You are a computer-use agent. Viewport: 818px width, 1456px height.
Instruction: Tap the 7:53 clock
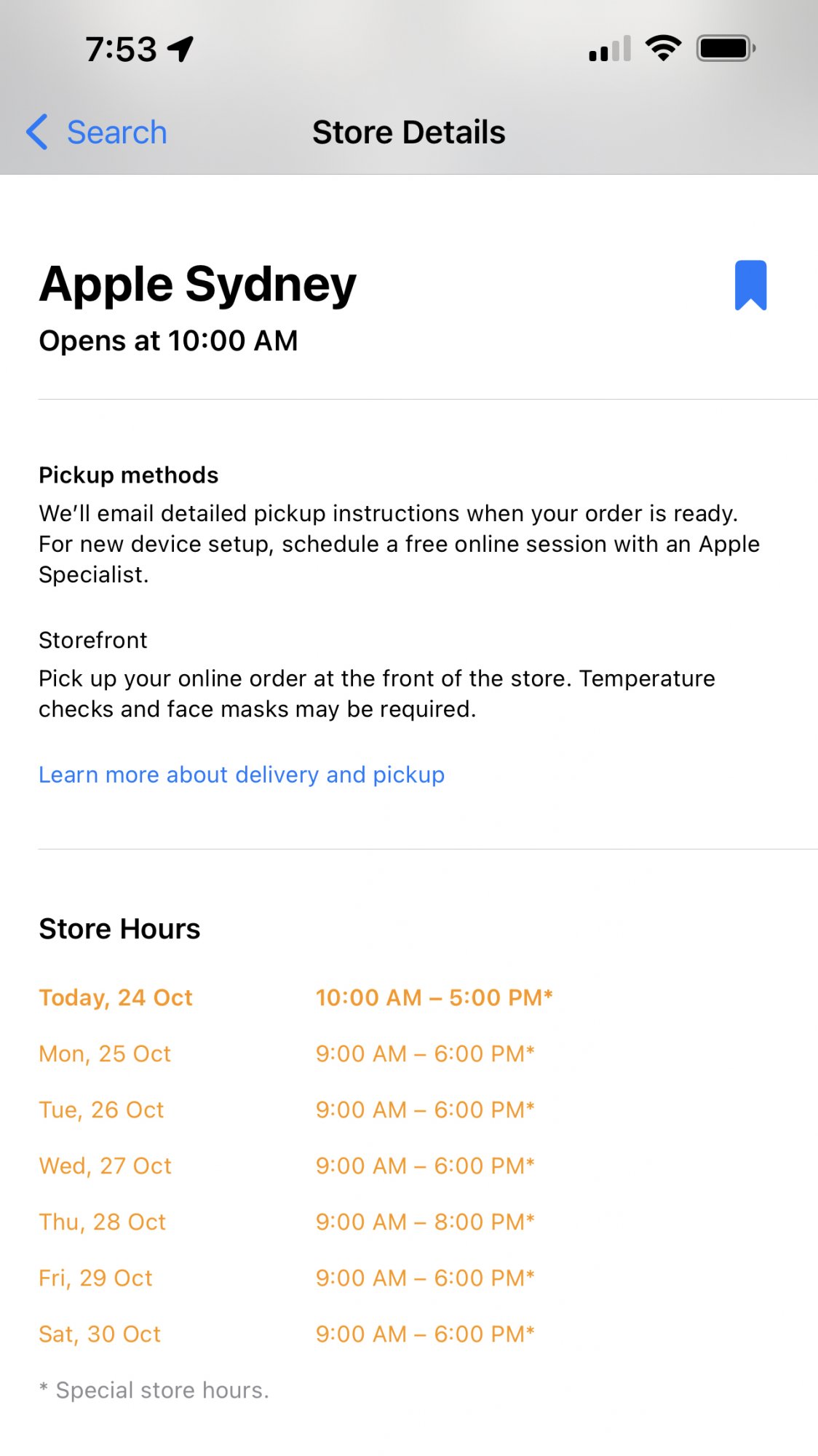121,50
